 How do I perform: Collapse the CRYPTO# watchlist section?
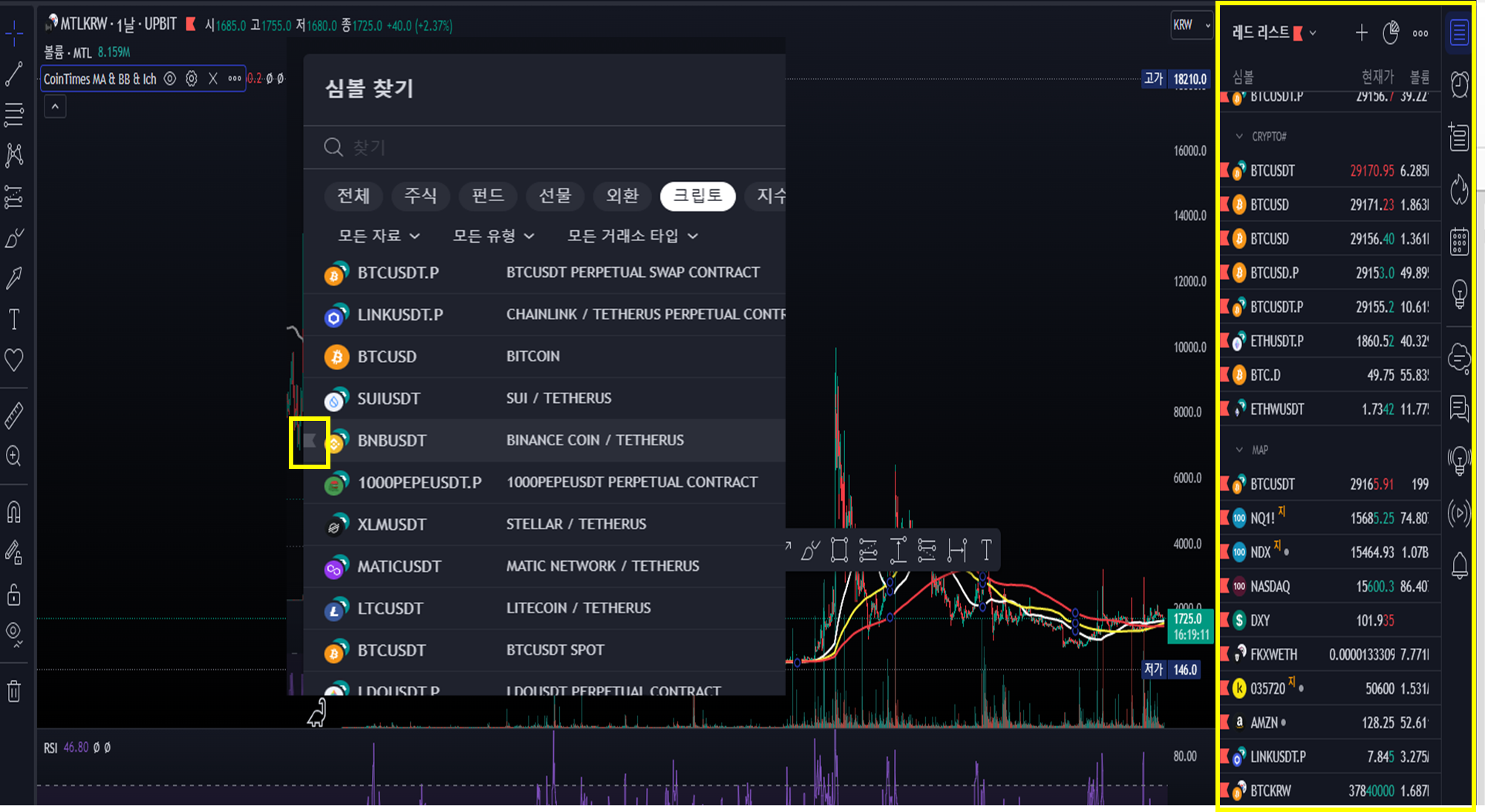click(x=1239, y=137)
